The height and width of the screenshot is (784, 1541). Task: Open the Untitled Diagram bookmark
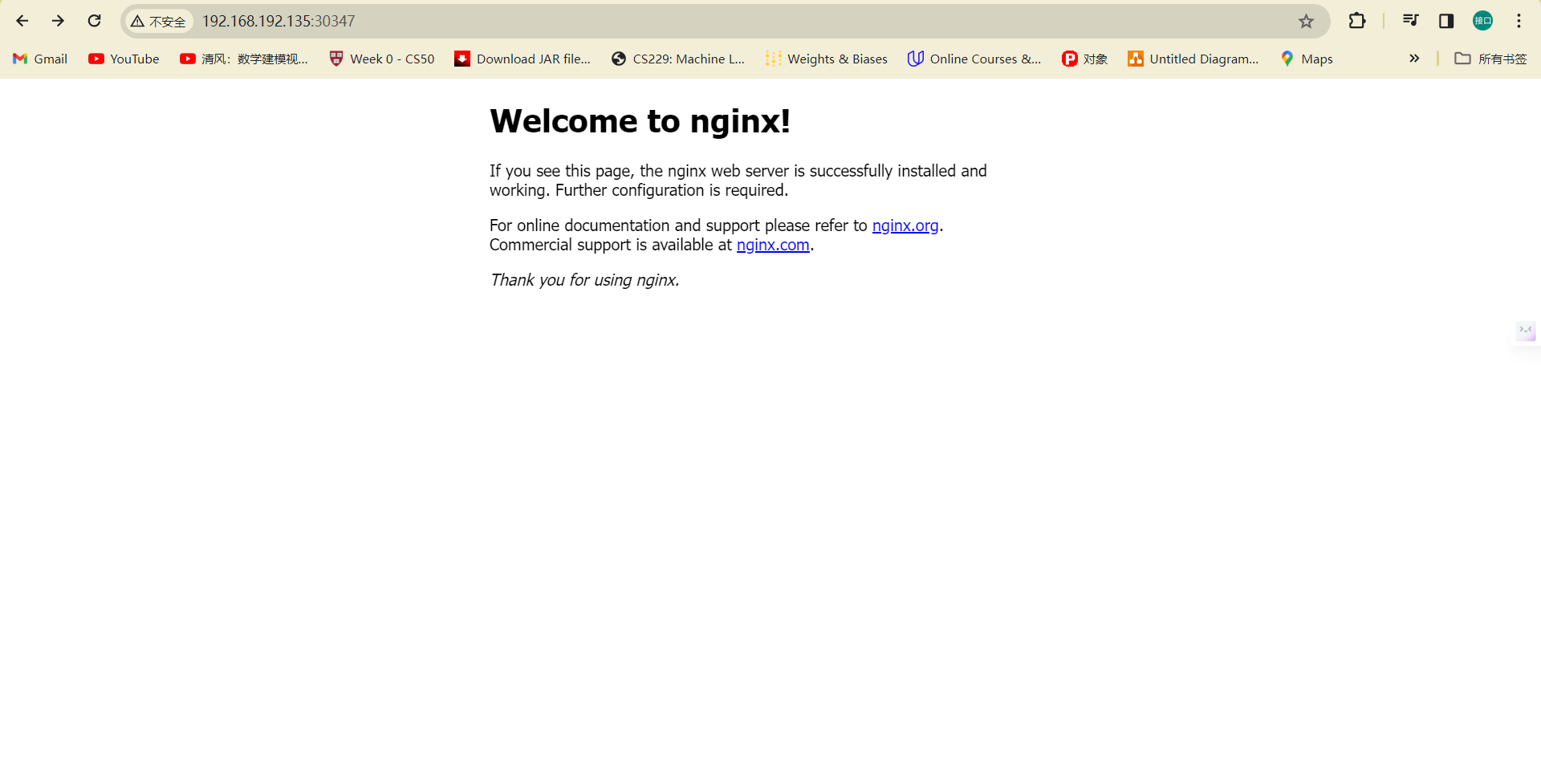point(1193,59)
